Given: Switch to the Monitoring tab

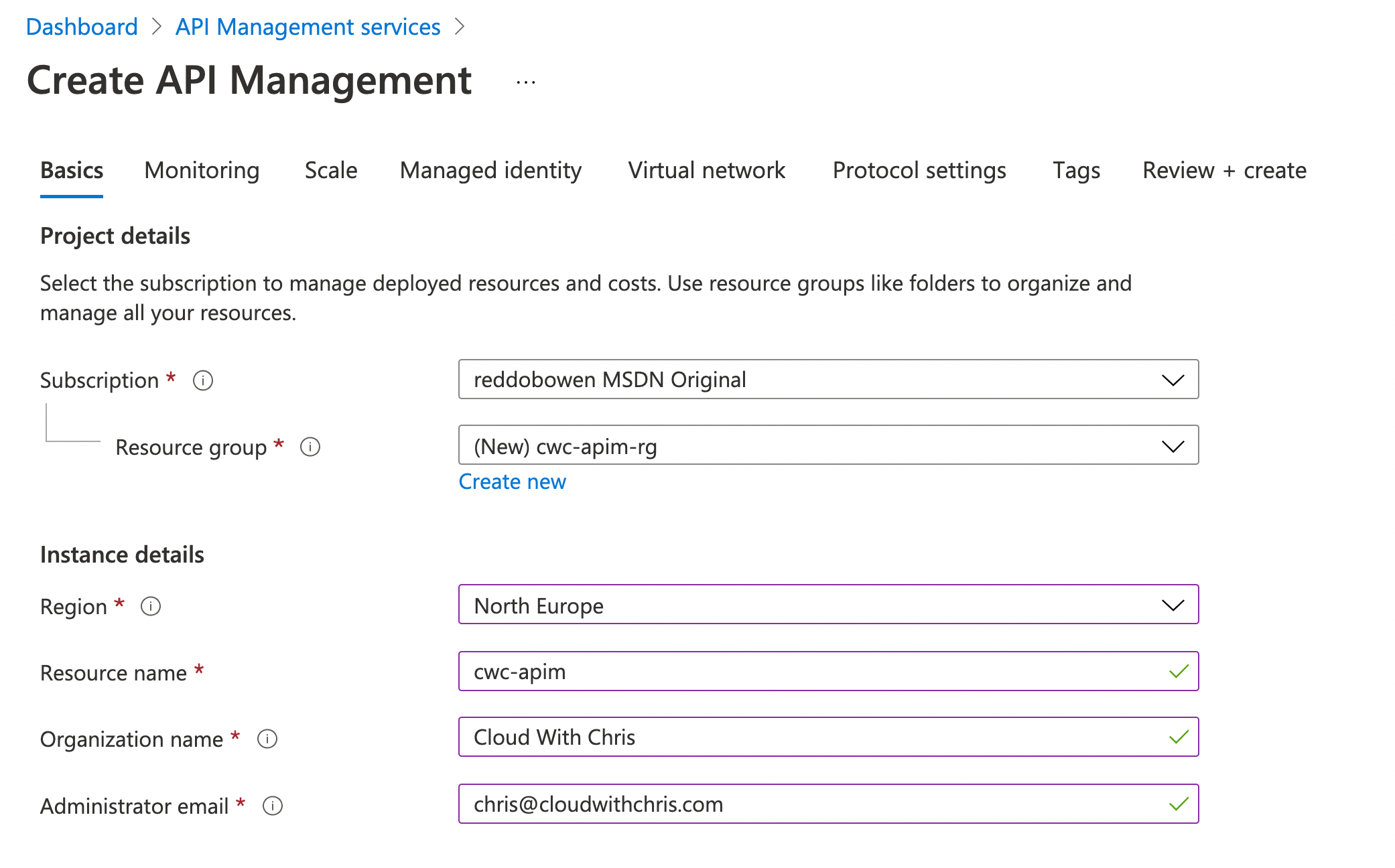Looking at the screenshot, I should coord(201,171).
